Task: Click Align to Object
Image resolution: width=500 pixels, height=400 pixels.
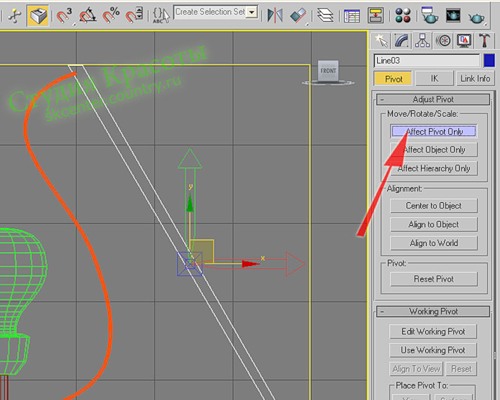Action: coord(434,224)
